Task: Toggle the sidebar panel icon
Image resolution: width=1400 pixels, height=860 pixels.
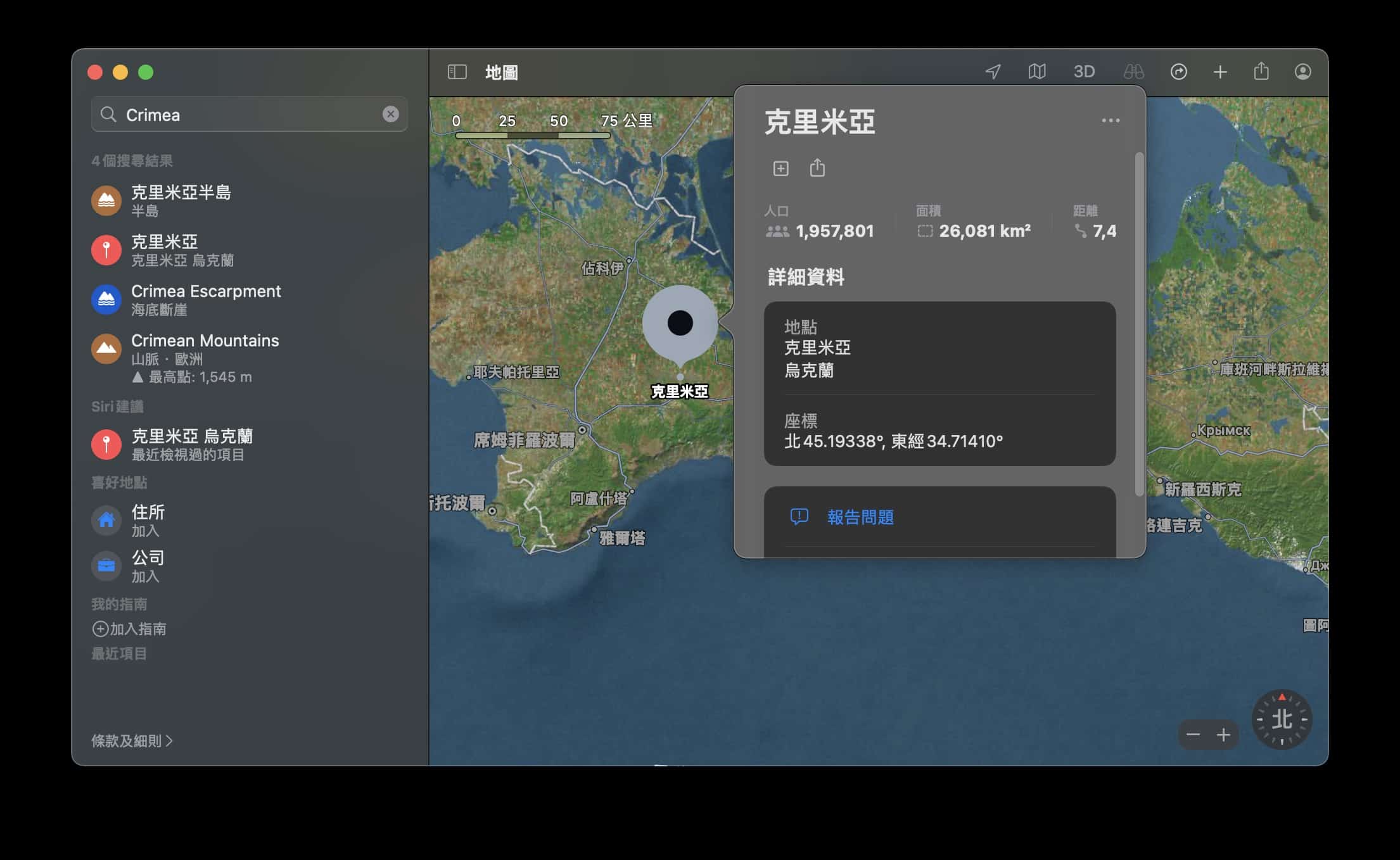Action: click(x=457, y=72)
